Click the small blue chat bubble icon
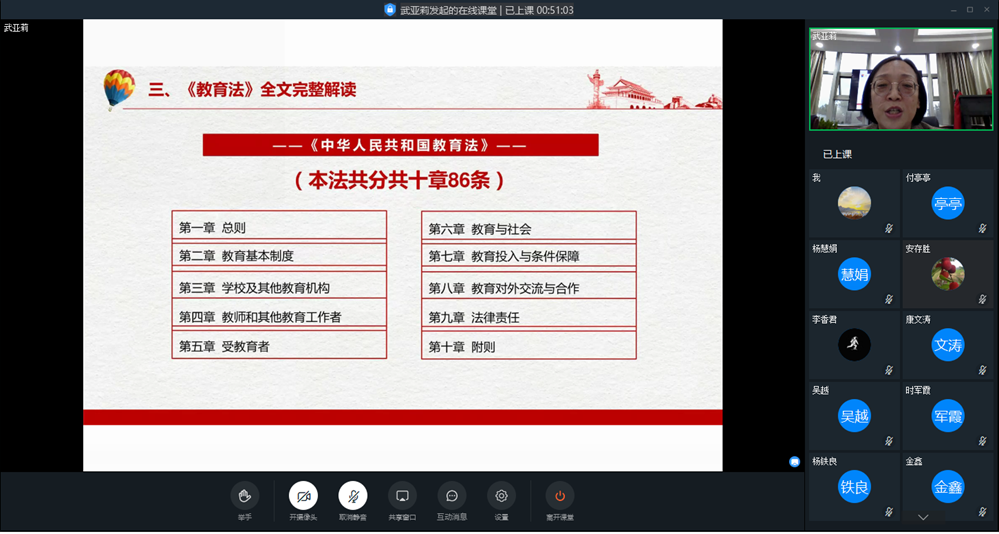This screenshot has height=534, width=999. click(794, 462)
